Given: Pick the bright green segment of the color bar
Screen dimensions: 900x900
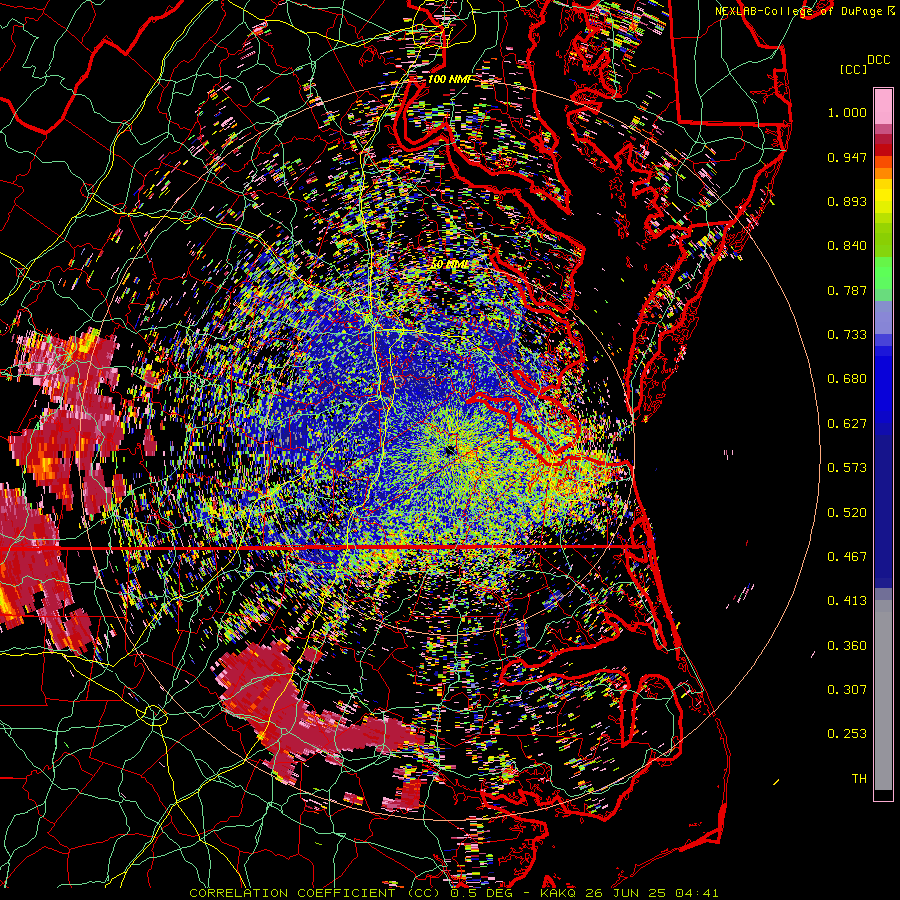Looking at the screenshot, I should pos(883,273).
